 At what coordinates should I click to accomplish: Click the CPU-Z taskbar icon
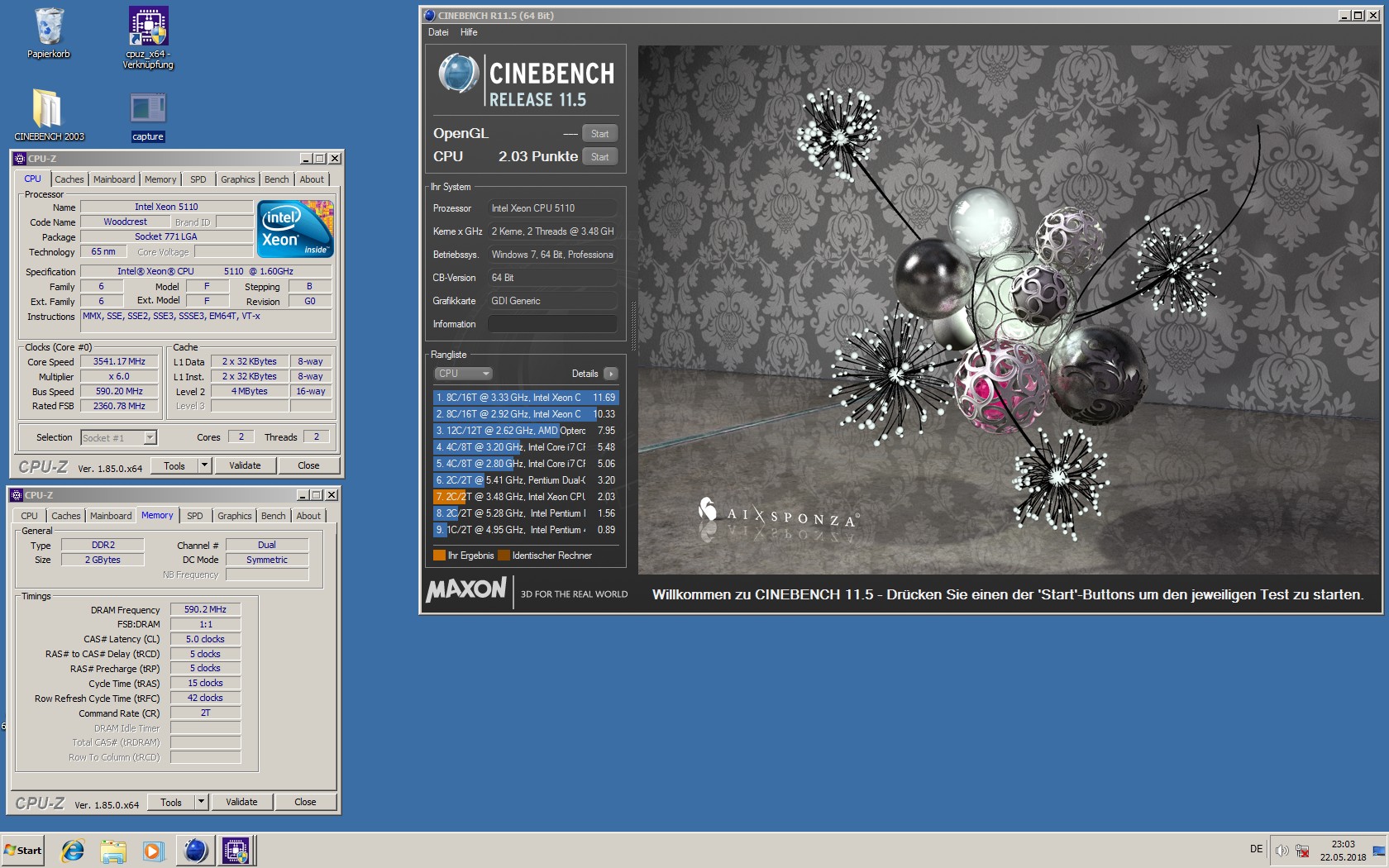(x=236, y=850)
